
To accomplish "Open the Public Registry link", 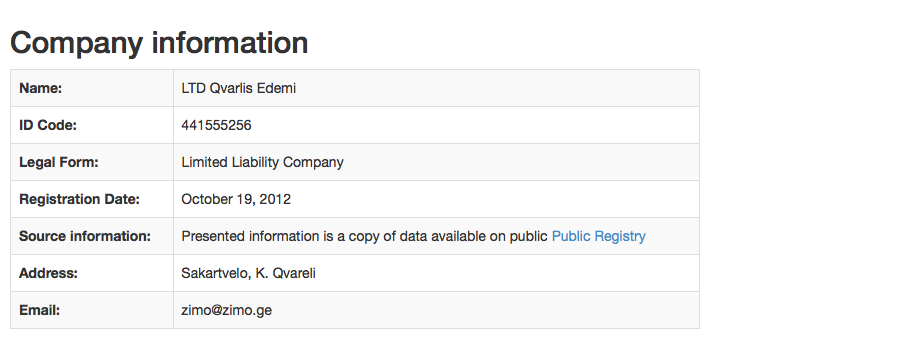I will click(x=599, y=236).
